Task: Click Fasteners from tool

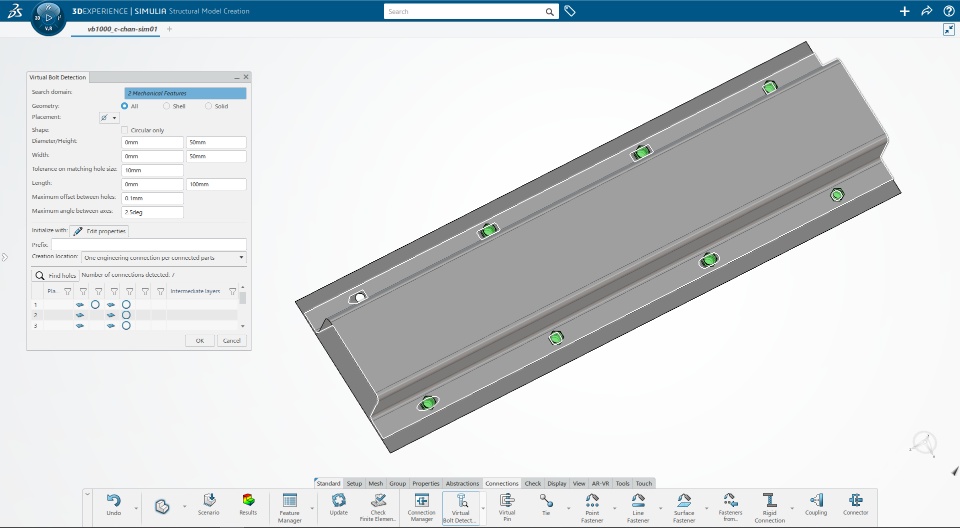Action: click(730, 500)
